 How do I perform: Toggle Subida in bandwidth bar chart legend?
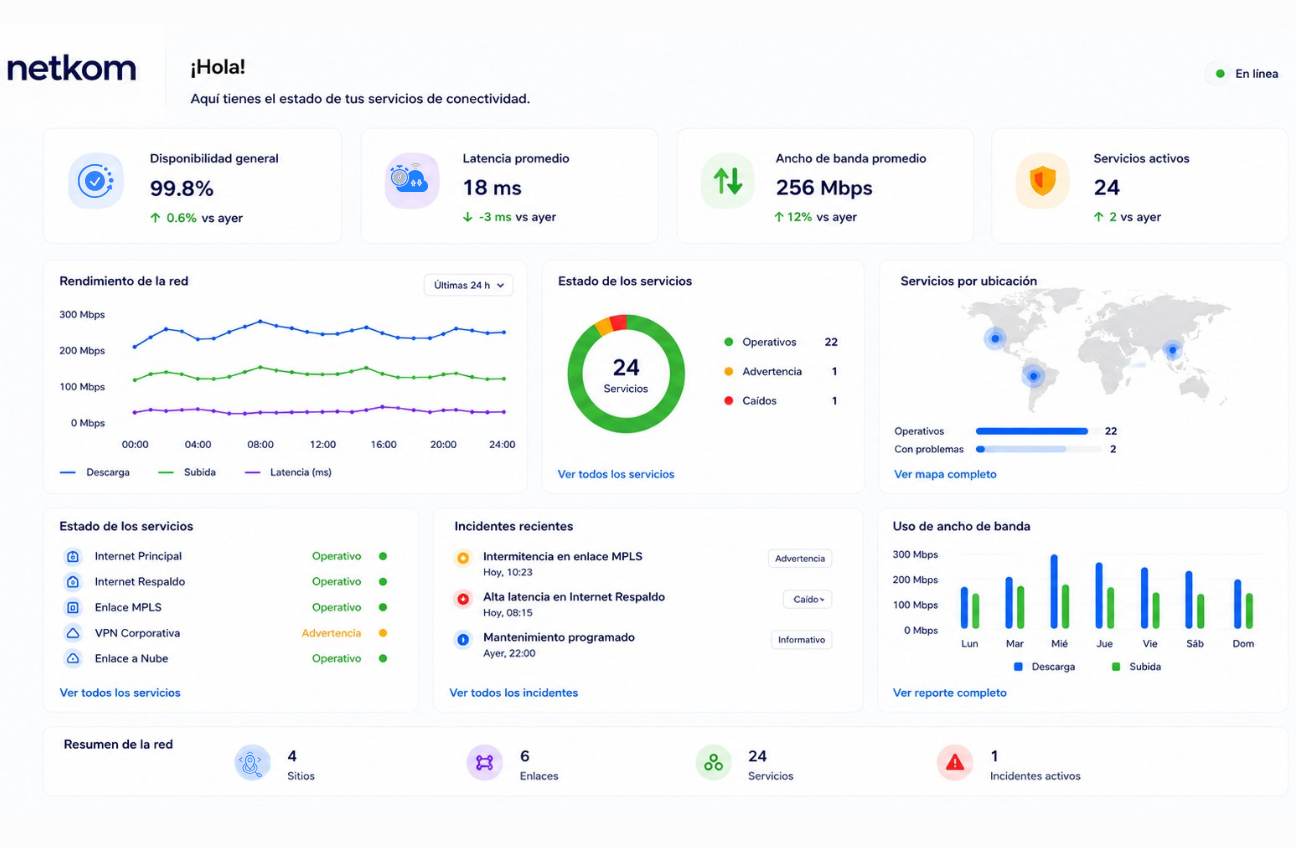1136,666
